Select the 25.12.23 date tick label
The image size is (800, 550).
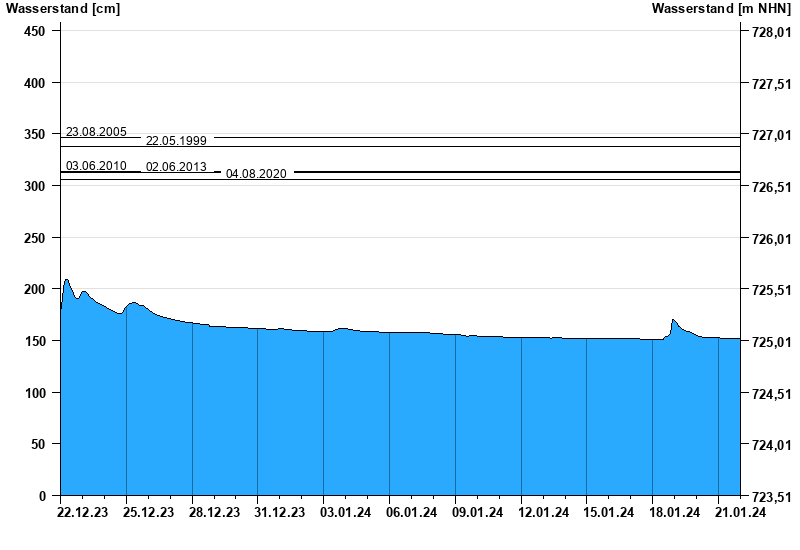pyautogui.click(x=147, y=513)
